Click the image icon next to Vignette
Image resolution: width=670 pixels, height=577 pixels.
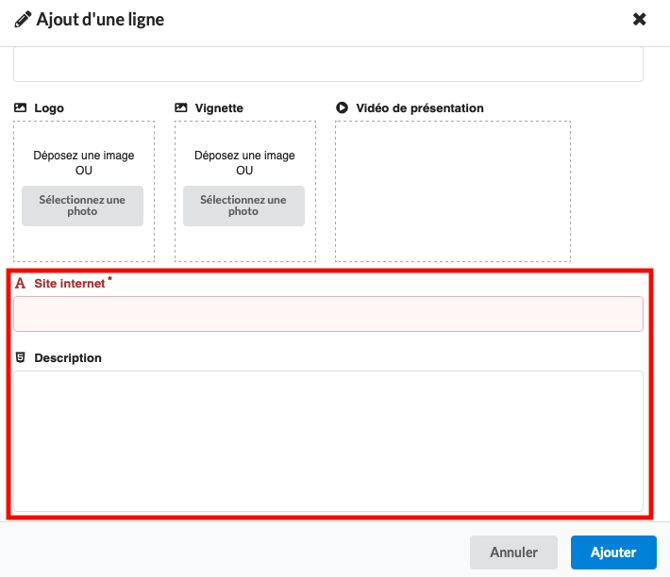pos(181,108)
